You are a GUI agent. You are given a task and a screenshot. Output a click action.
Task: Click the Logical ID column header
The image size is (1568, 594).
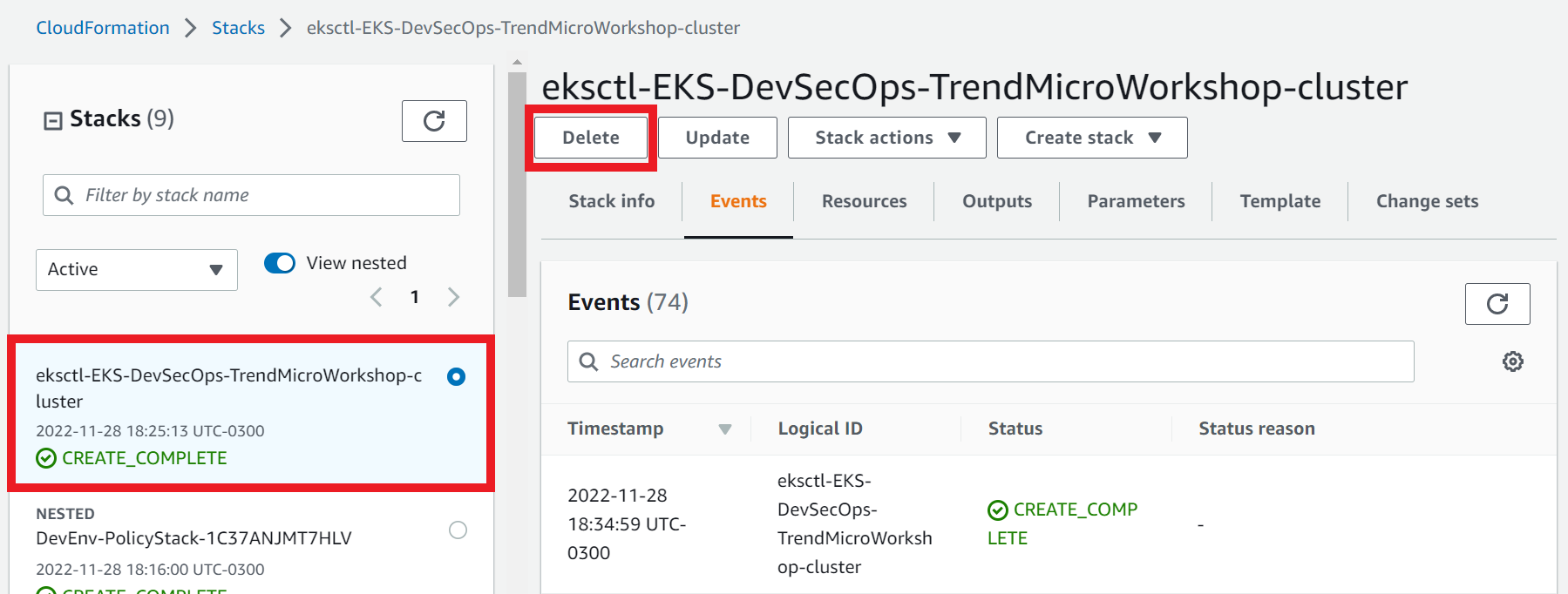coord(820,429)
